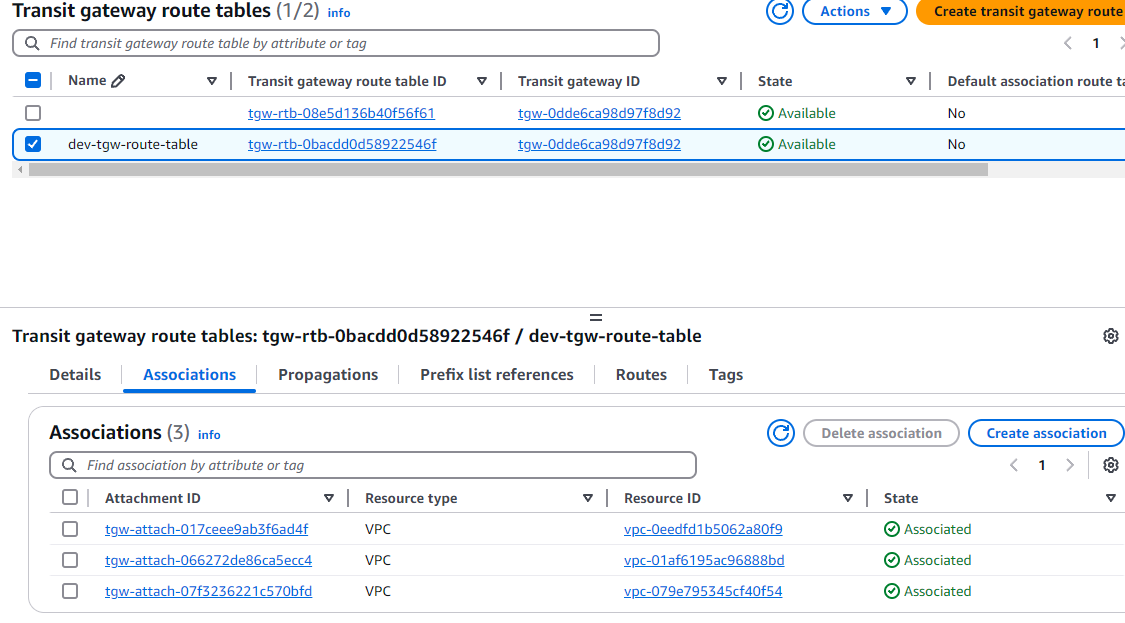Image resolution: width=1125 pixels, height=623 pixels.
Task: Sort by the State column in route tables
Action: tap(910, 81)
